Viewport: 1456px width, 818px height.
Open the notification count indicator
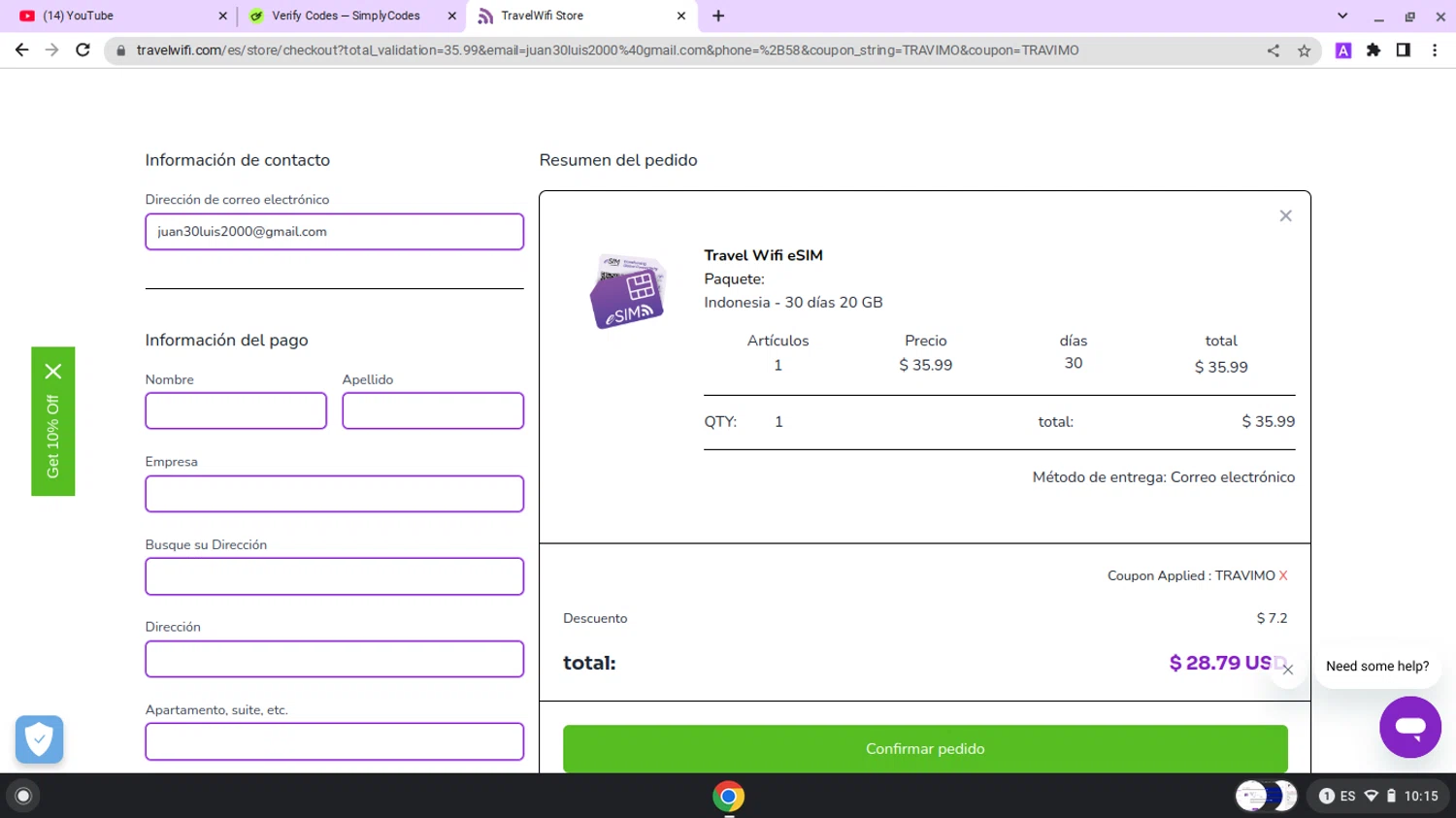pos(1326,796)
